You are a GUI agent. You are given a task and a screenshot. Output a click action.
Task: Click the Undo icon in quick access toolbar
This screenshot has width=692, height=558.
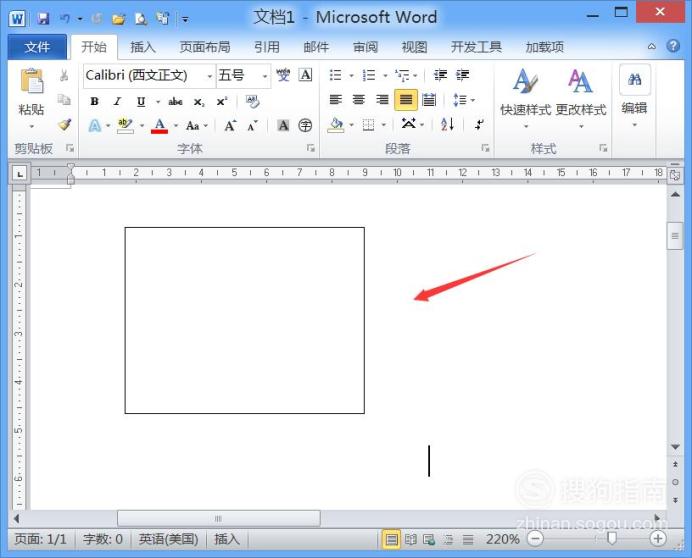65,19
